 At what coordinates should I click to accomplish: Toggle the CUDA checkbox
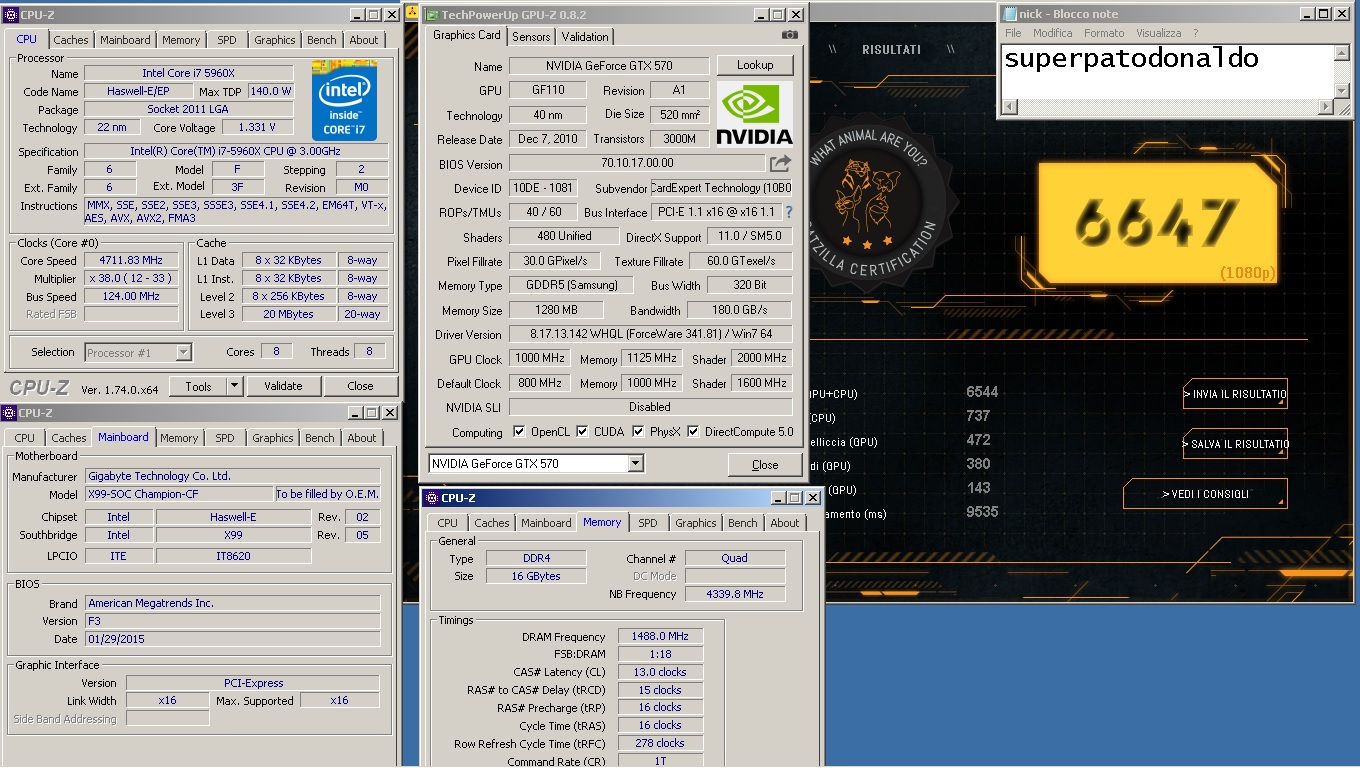(x=582, y=432)
